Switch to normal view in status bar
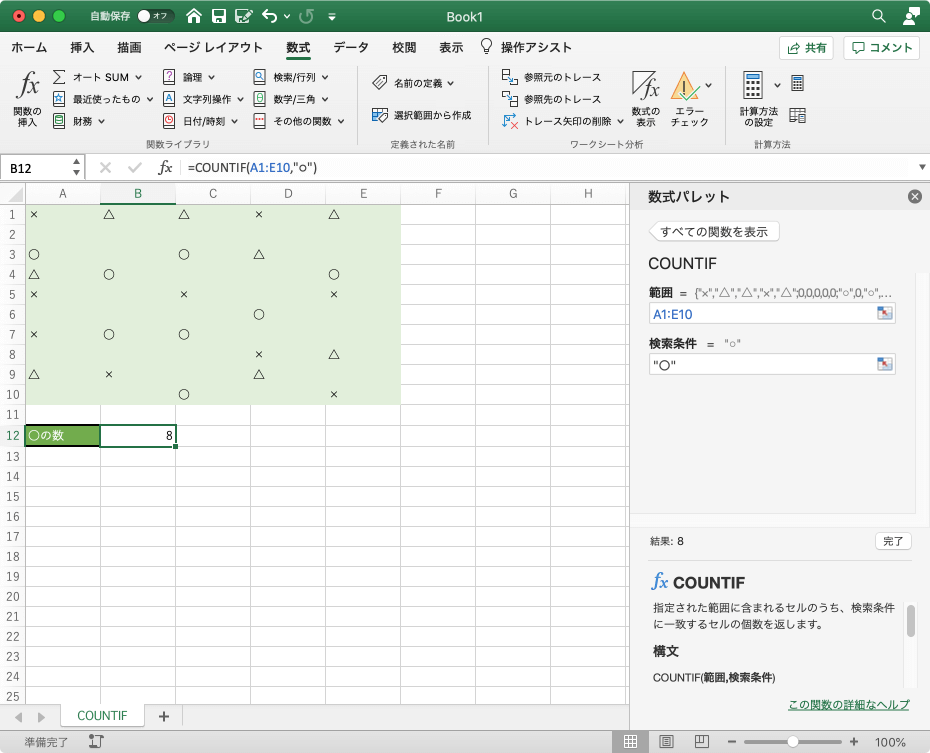 pos(630,741)
